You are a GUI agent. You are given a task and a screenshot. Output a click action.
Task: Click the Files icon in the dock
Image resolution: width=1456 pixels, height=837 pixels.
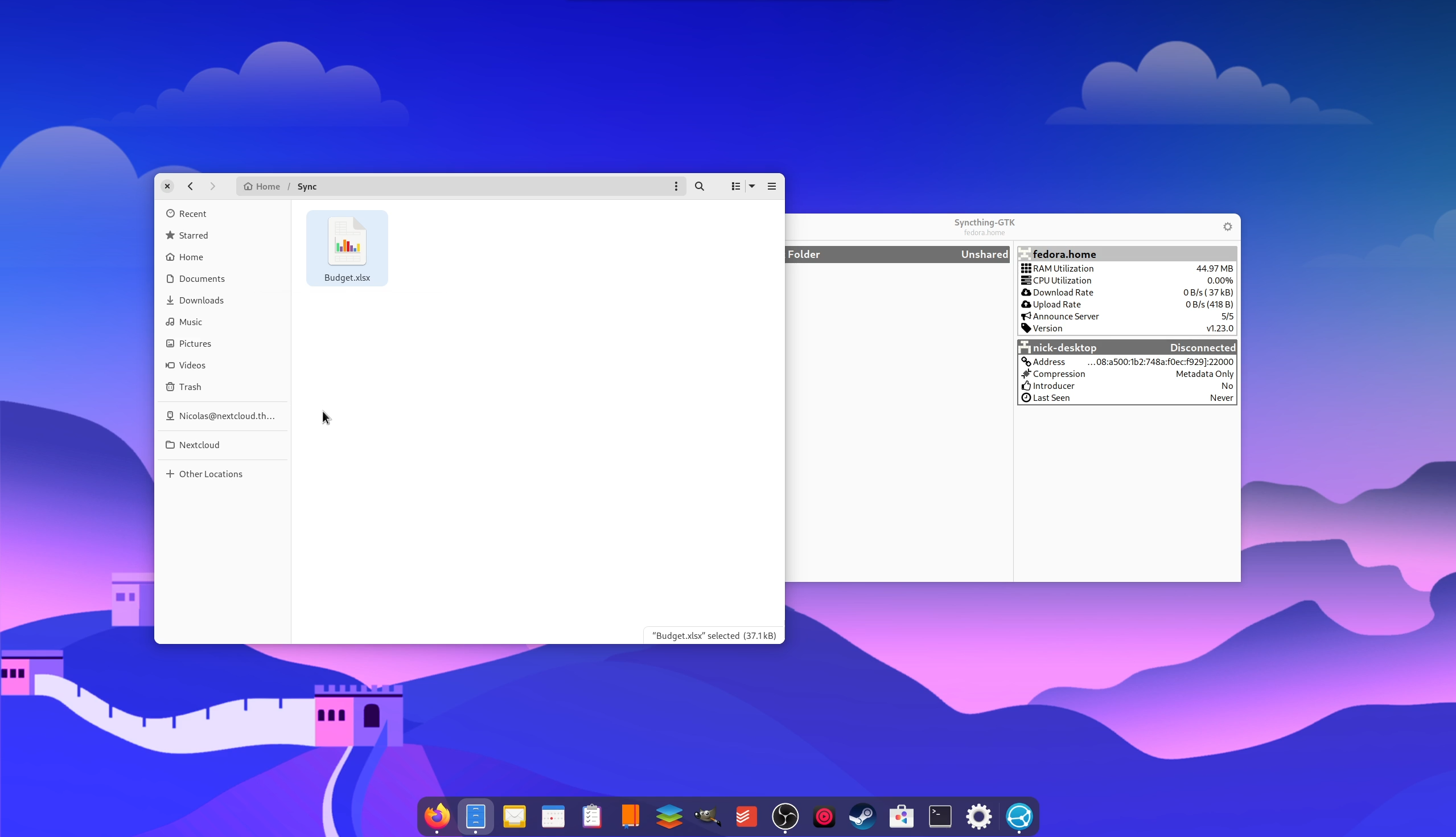click(x=476, y=817)
